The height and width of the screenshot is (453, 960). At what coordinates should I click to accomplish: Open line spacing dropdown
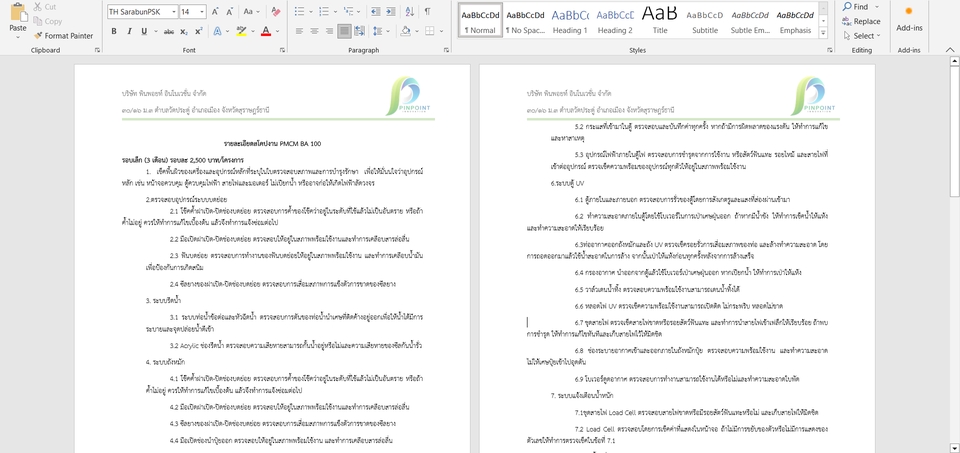(377, 31)
